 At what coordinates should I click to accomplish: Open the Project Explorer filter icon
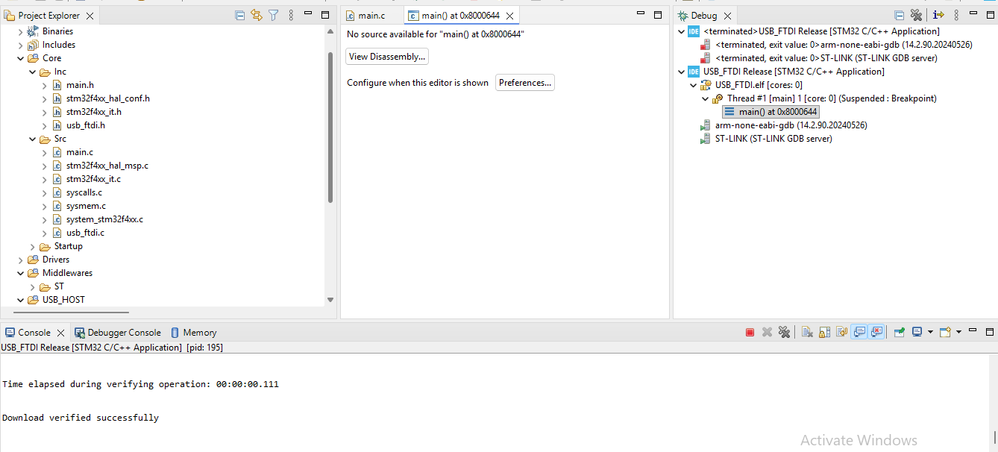click(x=274, y=15)
